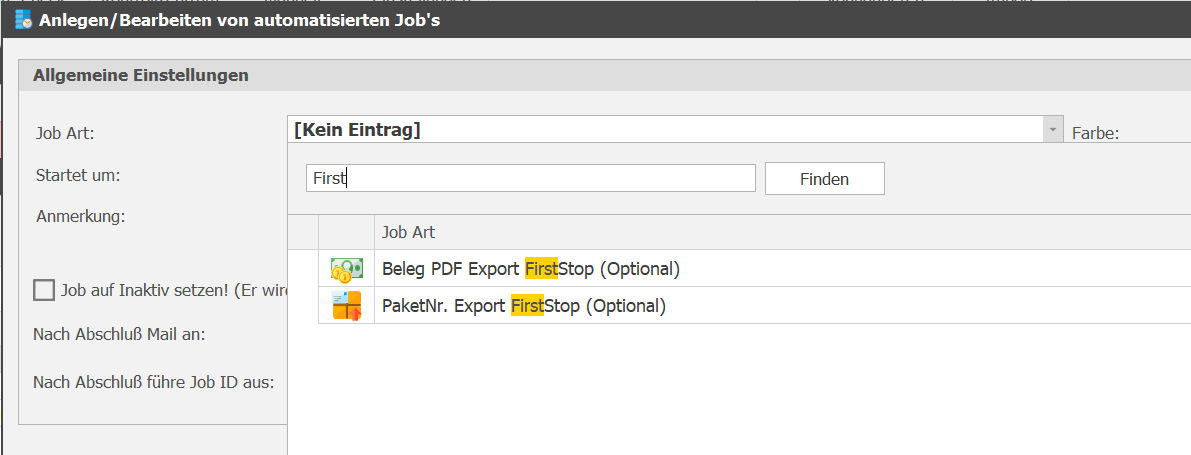Choose 'PaketNr. Export FirstStop (Optional)' entry
1191x455 pixels.
click(523, 306)
